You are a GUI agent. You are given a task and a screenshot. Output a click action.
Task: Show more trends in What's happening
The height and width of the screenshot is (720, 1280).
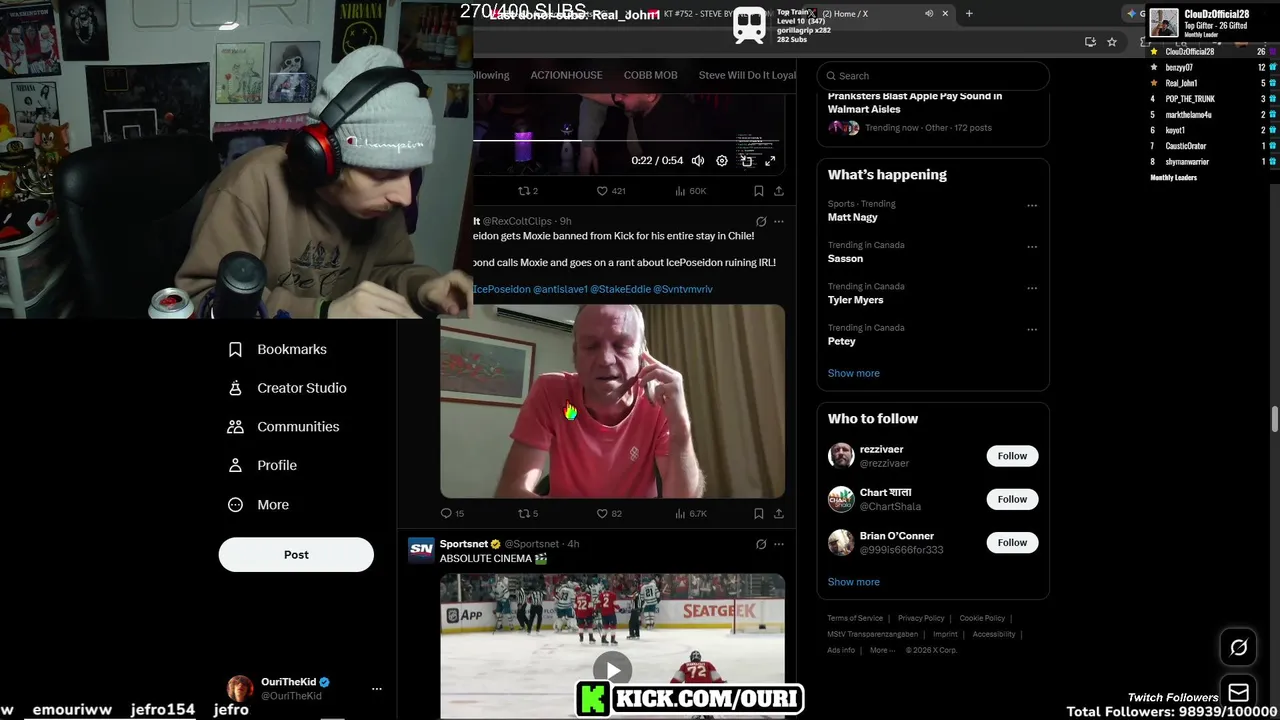(853, 373)
